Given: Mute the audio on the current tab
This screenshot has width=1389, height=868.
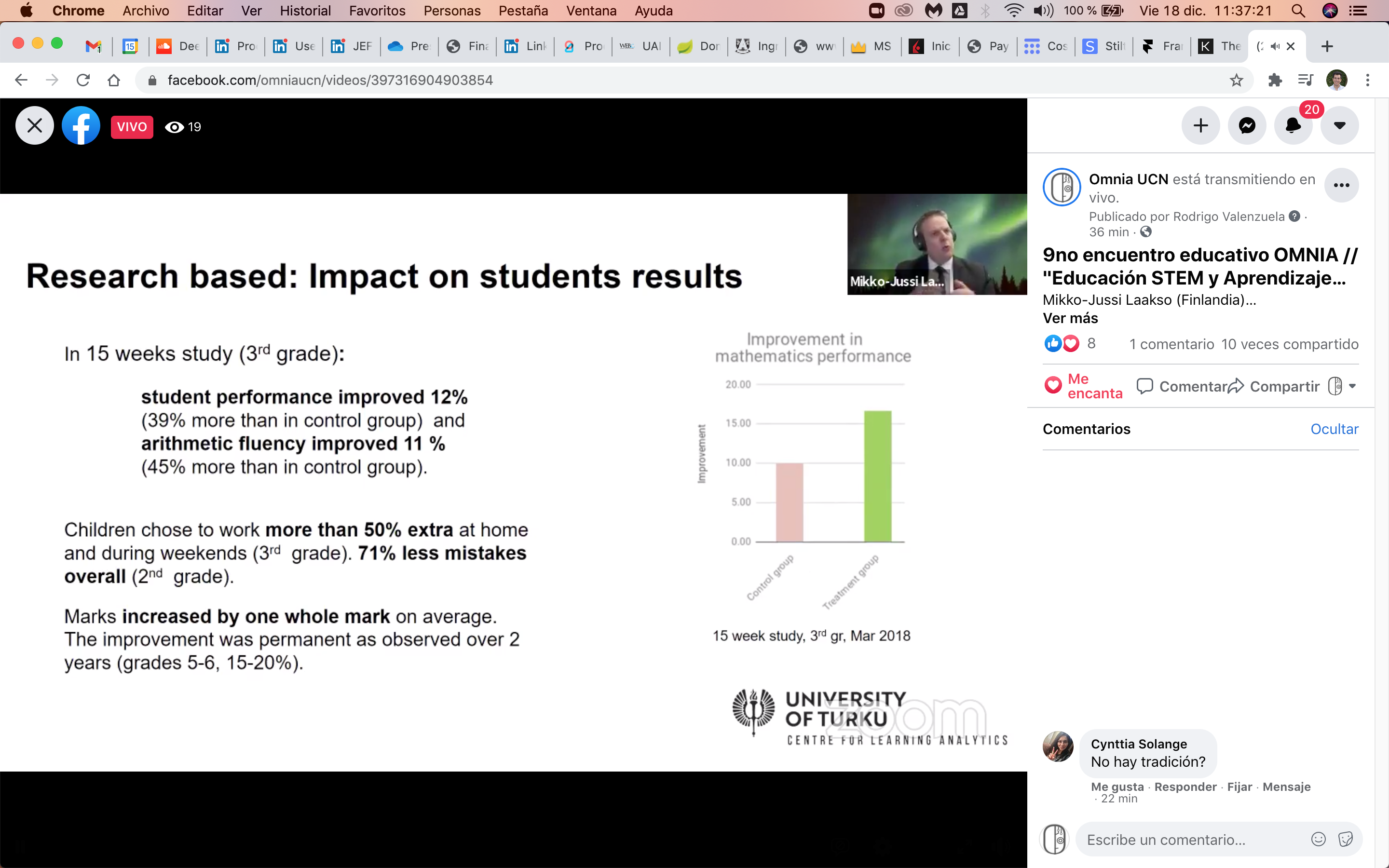Looking at the screenshot, I should [1275, 46].
